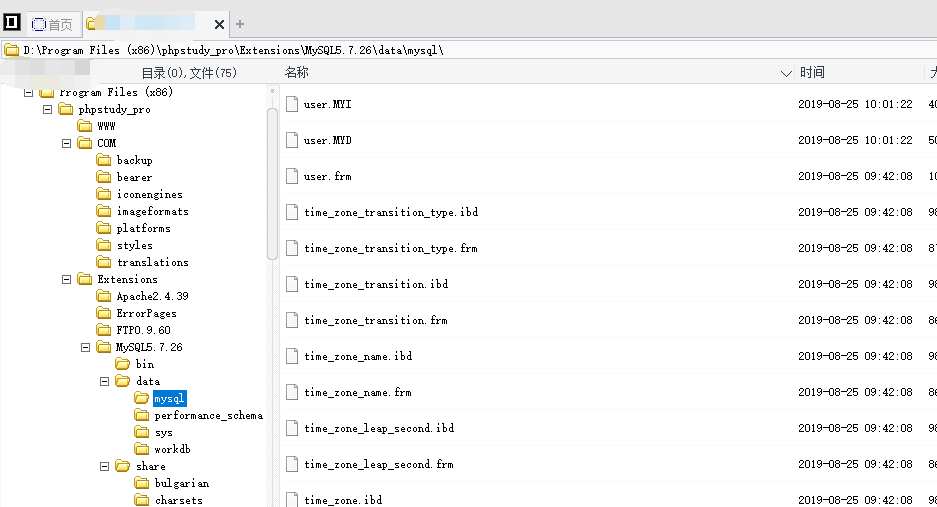Collapse the MySQL5.7.26 tree node

[x=85, y=347]
